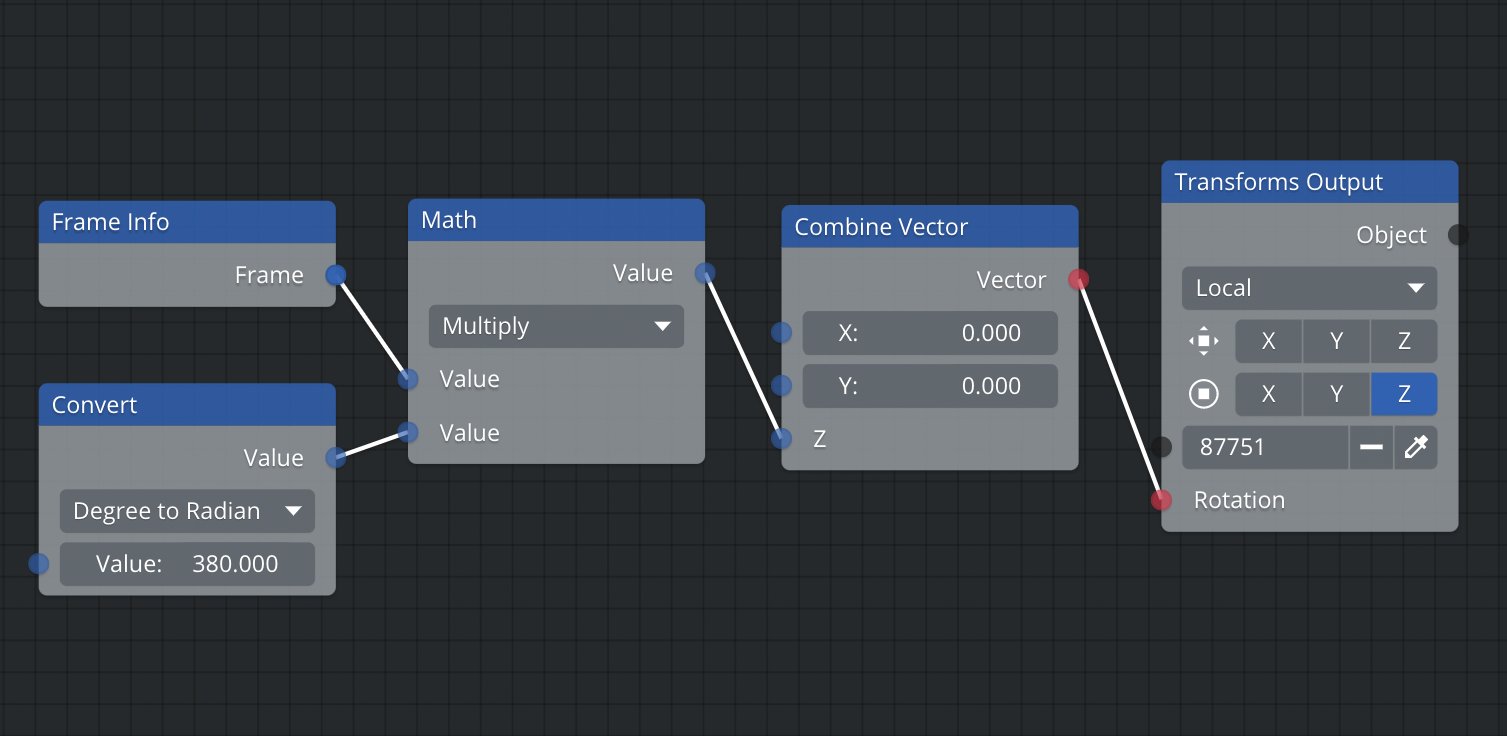The width and height of the screenshot is (1507, 736).
Task: Select the Frame Info node header
Action: [187, 222]
